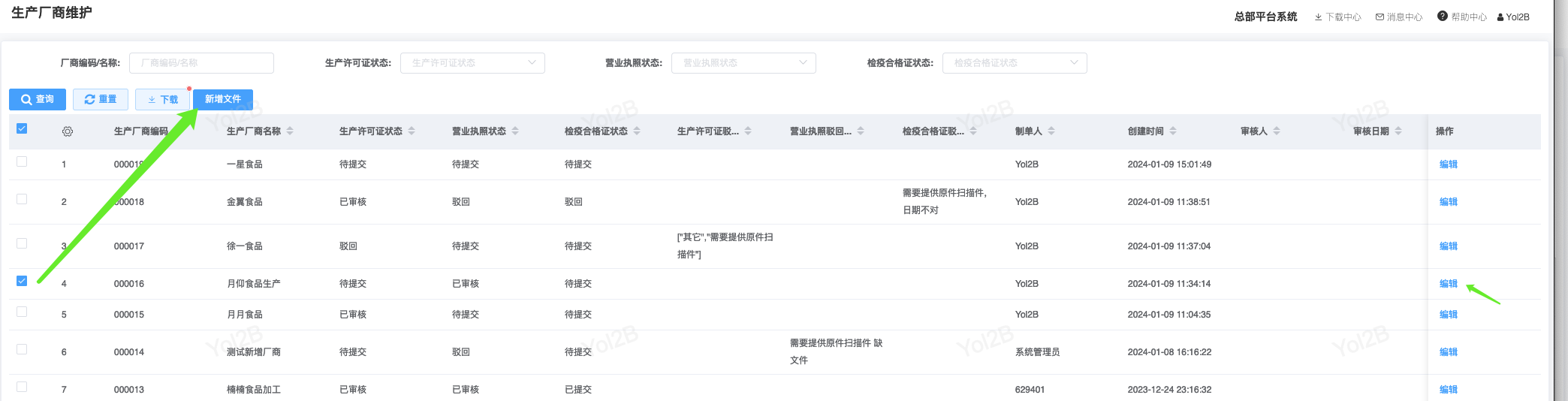Select checkbox for row 一星食品

(22, 161)
